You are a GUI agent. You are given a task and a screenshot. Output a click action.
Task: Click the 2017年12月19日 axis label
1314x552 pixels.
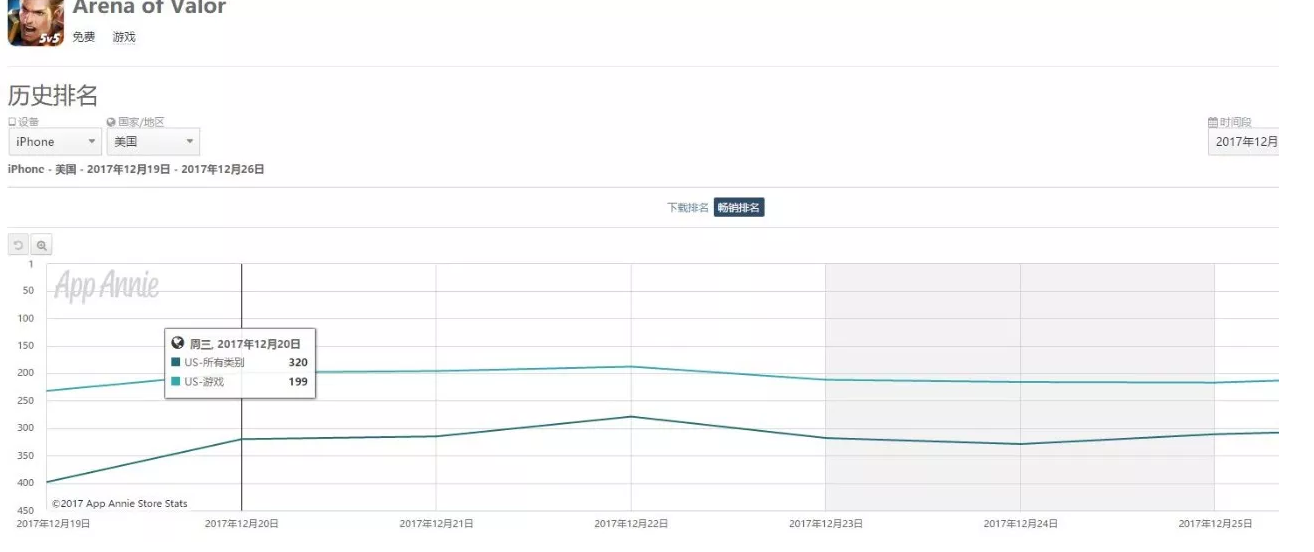click(x=53, y=523)
